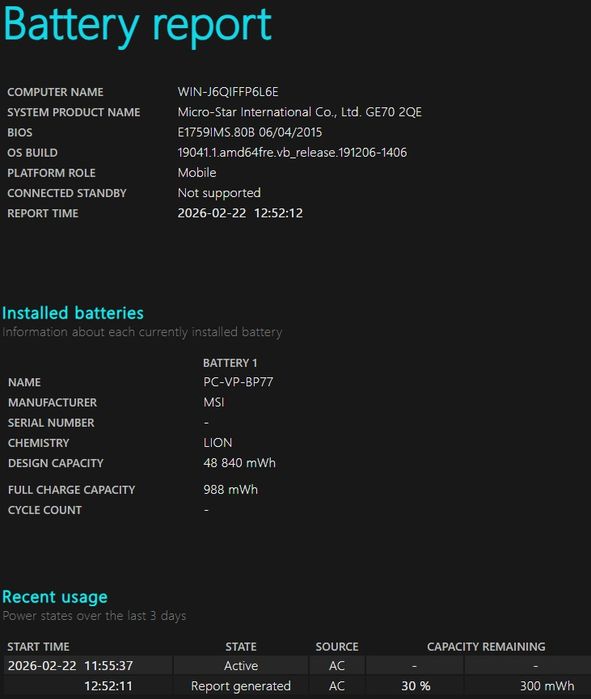The image size is (591, 699).
Task: Select 'Power states over the last 3 days' subtitle
Action: (94, 616)
